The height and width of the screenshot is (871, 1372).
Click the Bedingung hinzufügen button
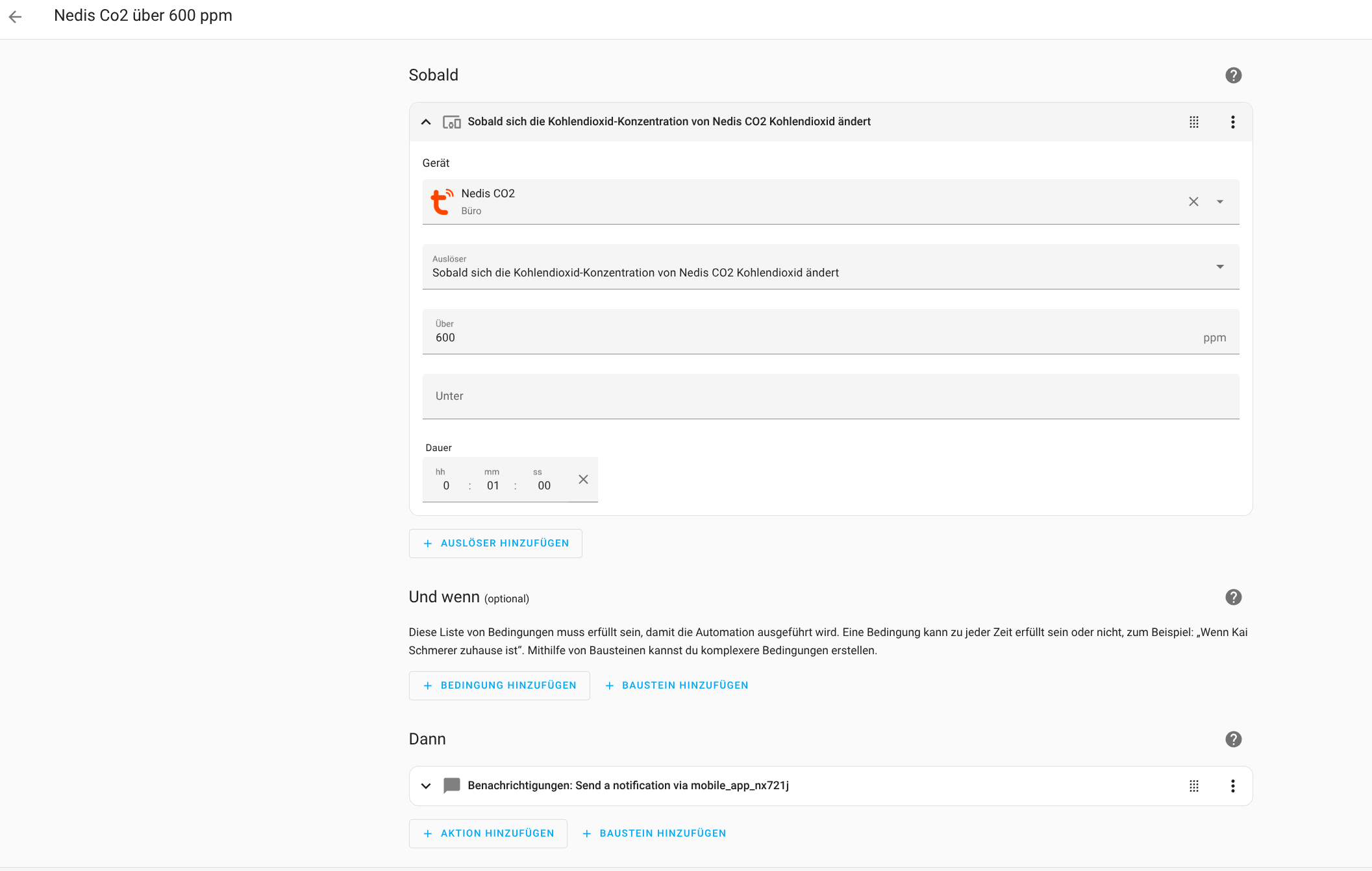click(x=499, y=685)
